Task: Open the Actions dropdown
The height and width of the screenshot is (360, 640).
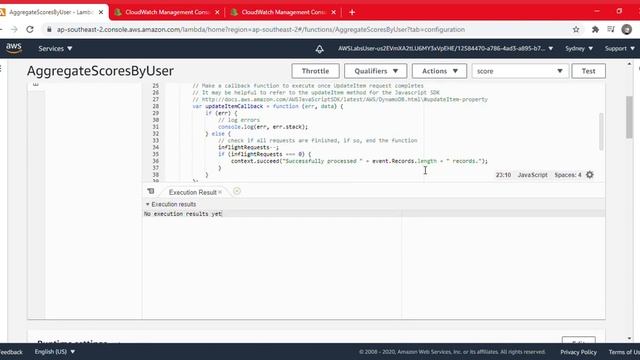Action: [439, 71]
